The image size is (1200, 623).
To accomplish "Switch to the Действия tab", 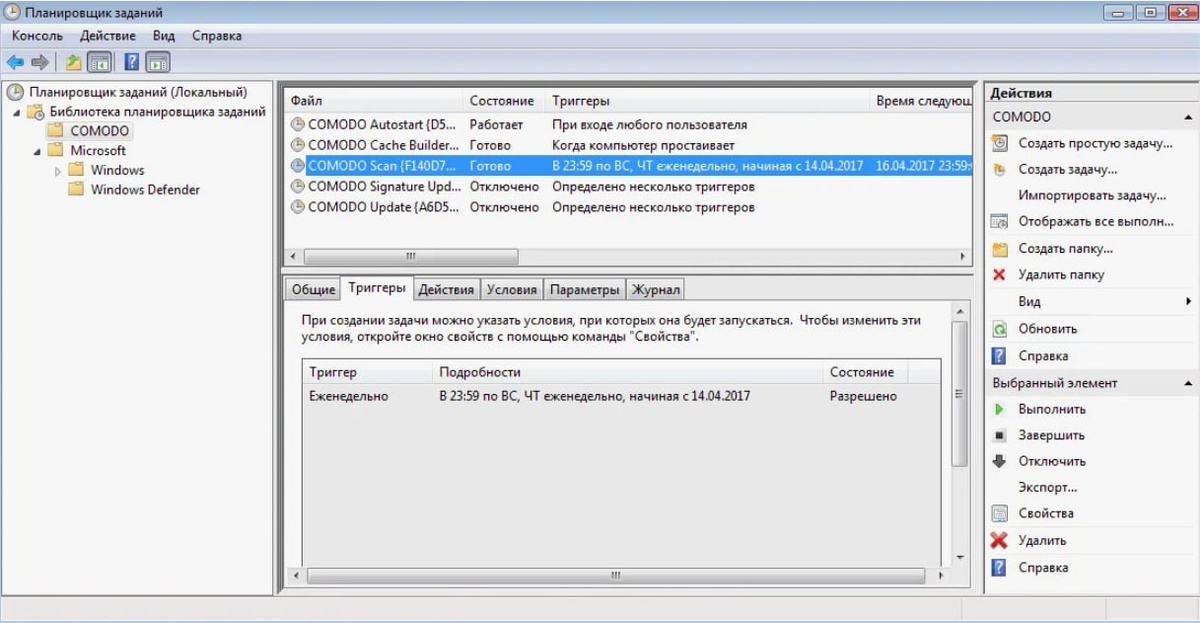I will point(446,290).
